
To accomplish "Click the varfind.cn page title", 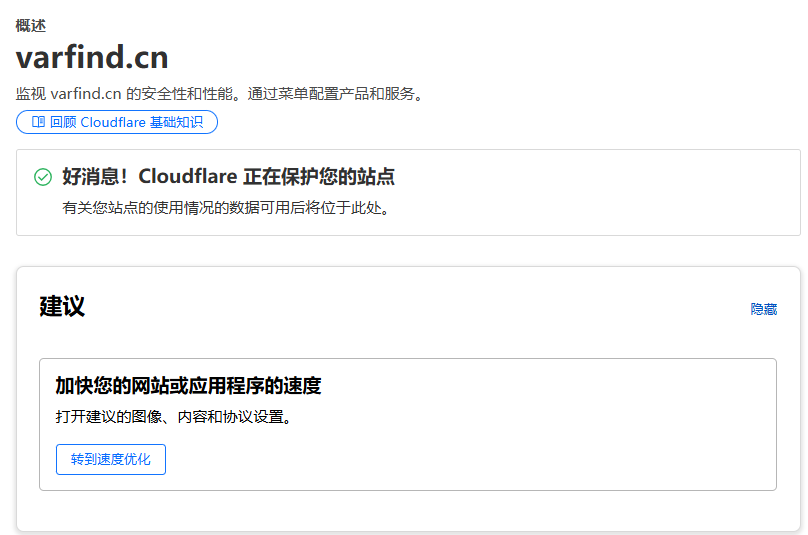I will 92,56.
